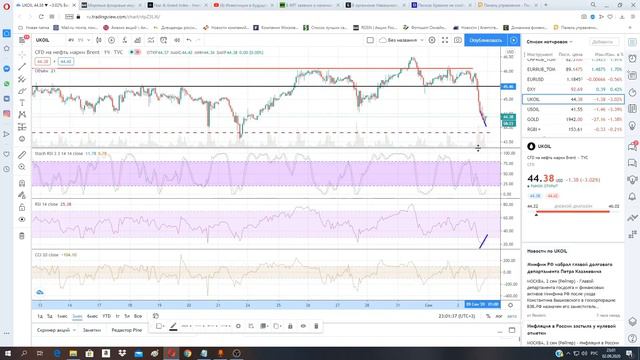Start bar replay mode
This screenshot has height=360, width=640.
click(x=177, y=40)
